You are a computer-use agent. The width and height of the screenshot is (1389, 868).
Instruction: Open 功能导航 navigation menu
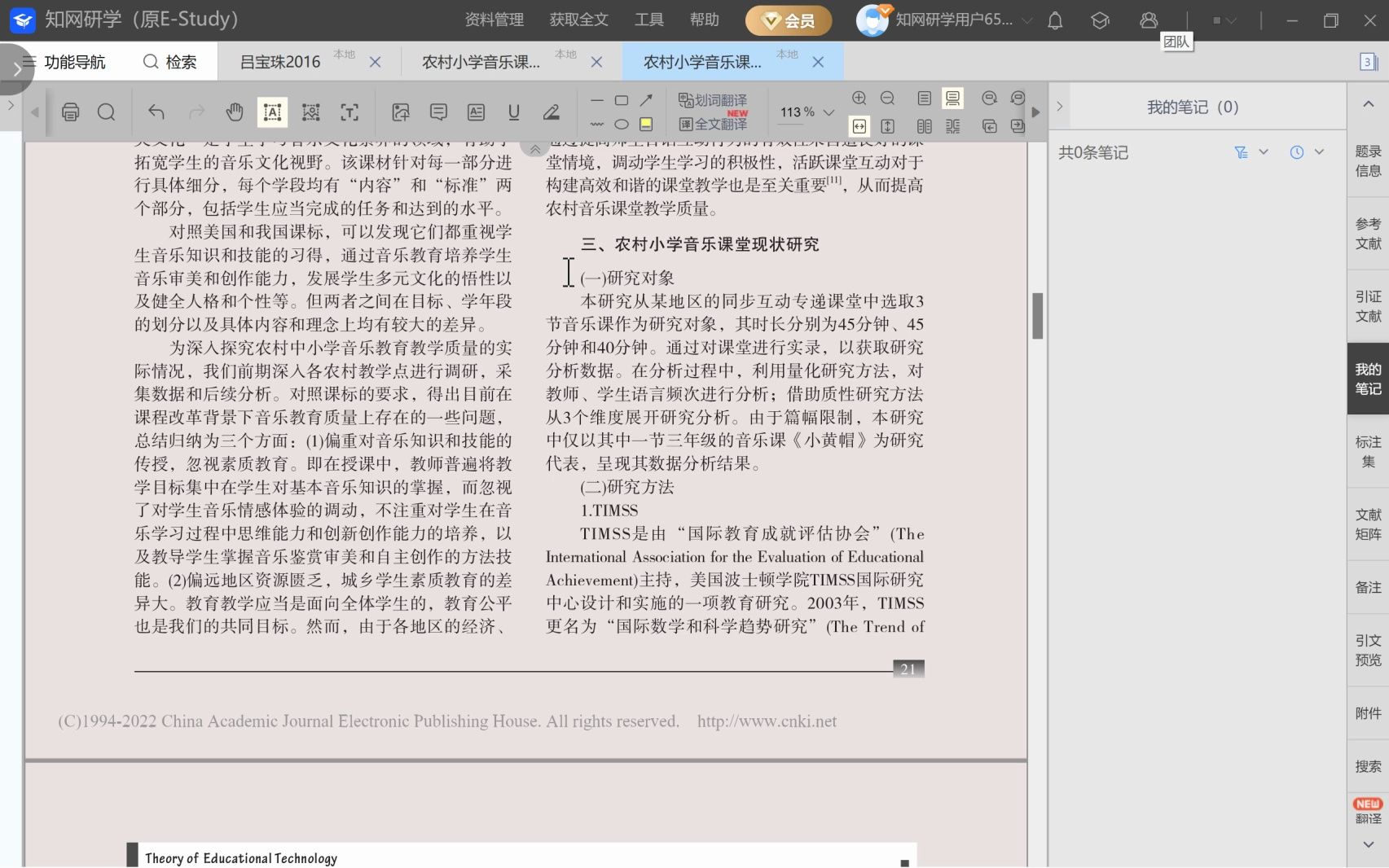64,62
